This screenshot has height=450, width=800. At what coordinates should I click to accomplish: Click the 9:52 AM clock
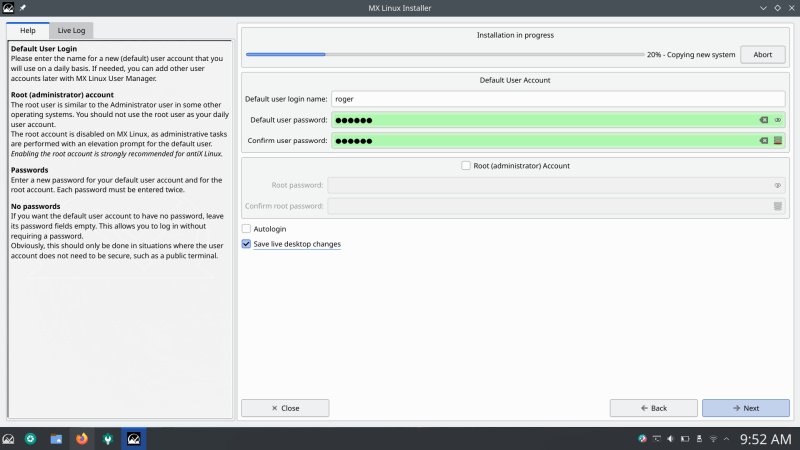tap(765, 439)
